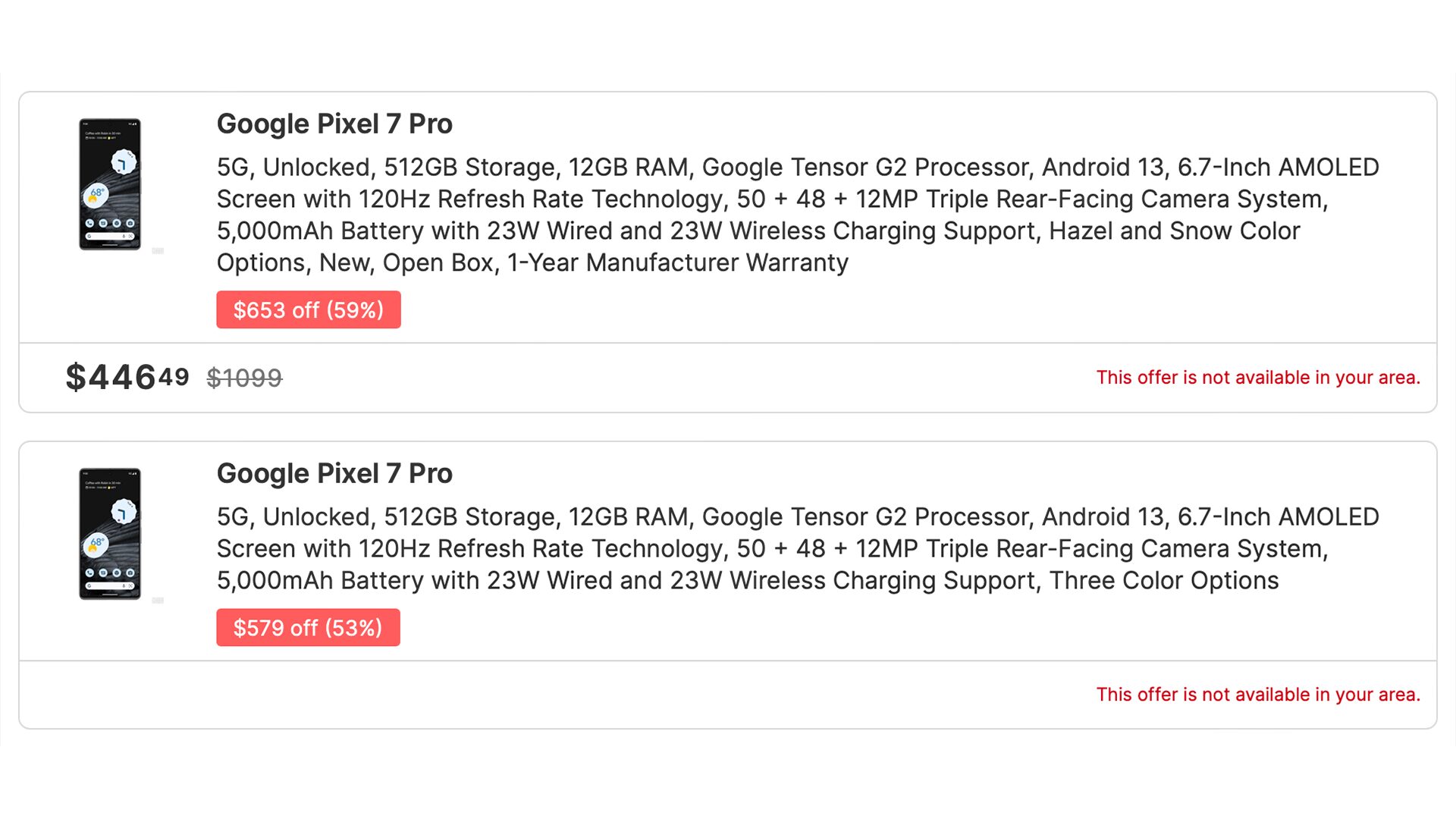1456x819 pixels.
Task: Click the second card's offer unavailable notice
Action: click(x=1258, y=695)
